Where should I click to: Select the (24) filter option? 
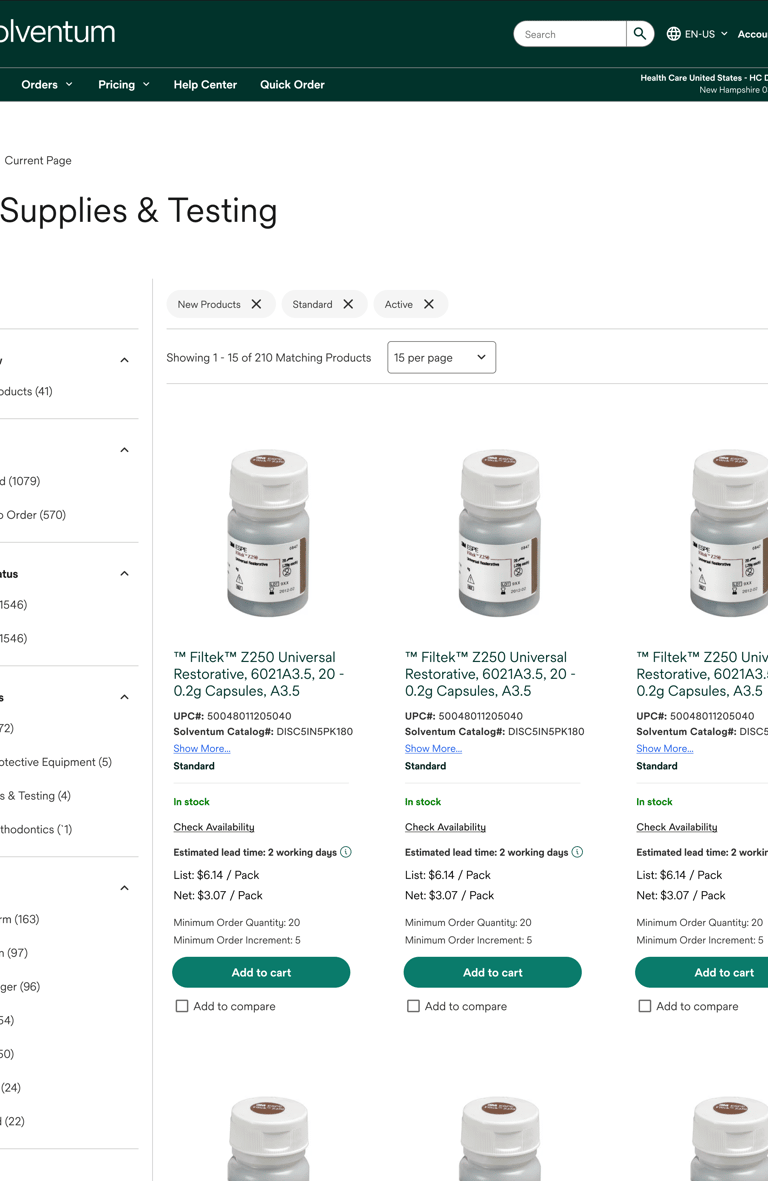(x=11, y=1088)
